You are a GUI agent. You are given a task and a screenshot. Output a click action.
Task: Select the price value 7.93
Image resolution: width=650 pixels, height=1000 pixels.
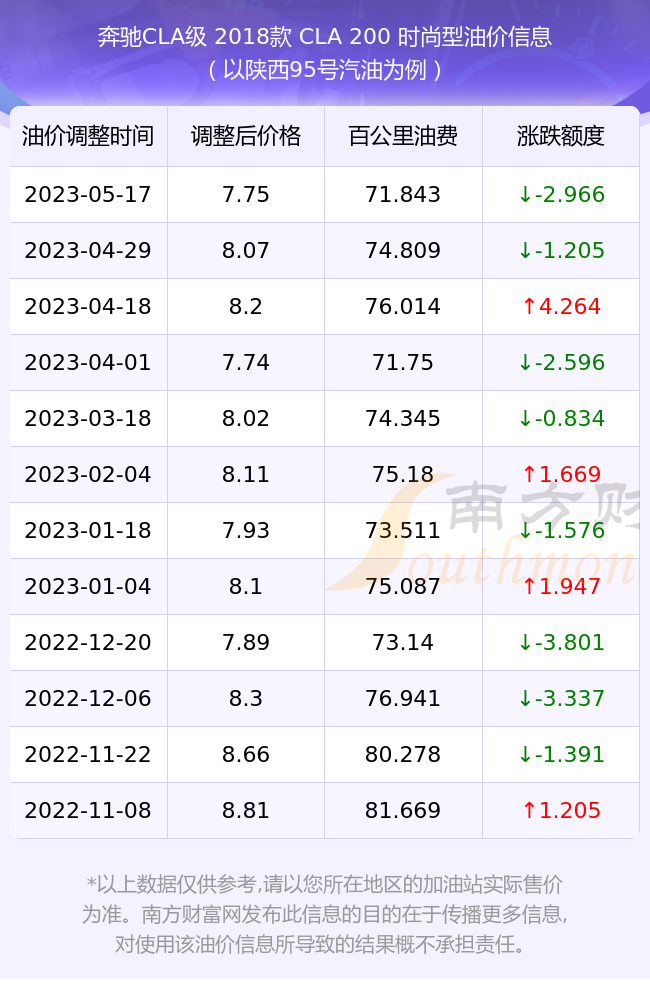[x=246, y=531]
